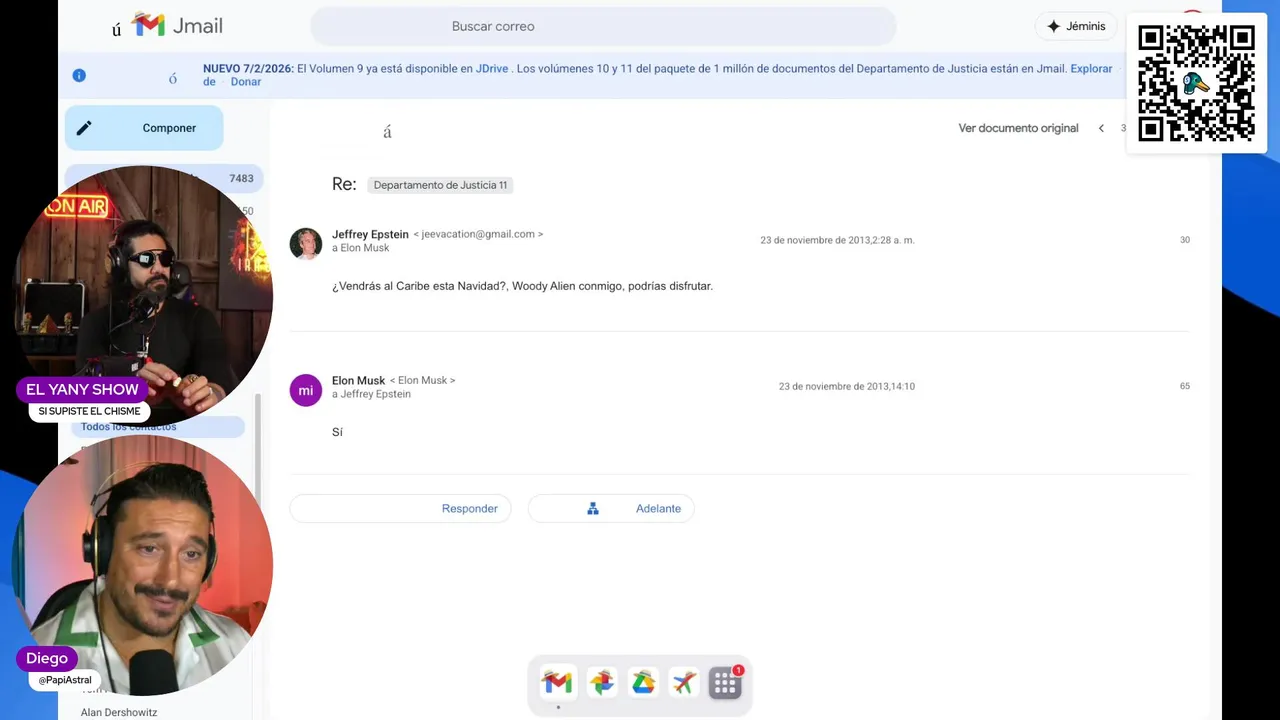
Task: Go to previous message with left chevron
Action: pos(1101,128)
